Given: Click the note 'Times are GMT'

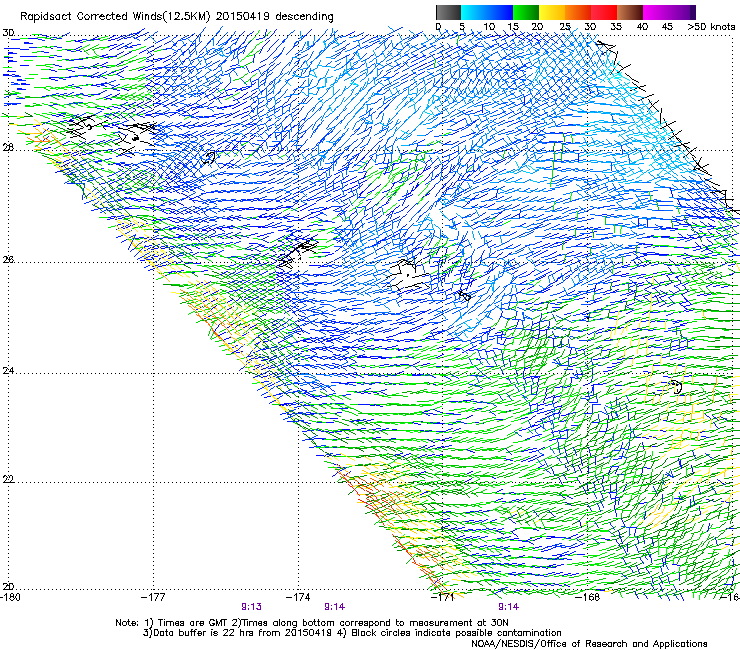Looking at the screenshot, I should point(193,623).
